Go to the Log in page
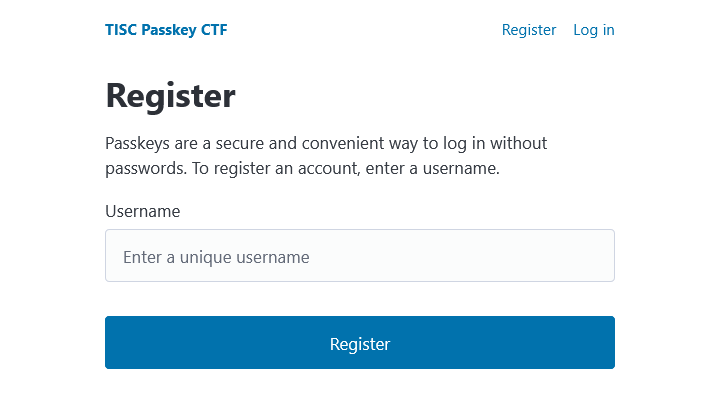720x403 pixels. click(x=593, y=30)
